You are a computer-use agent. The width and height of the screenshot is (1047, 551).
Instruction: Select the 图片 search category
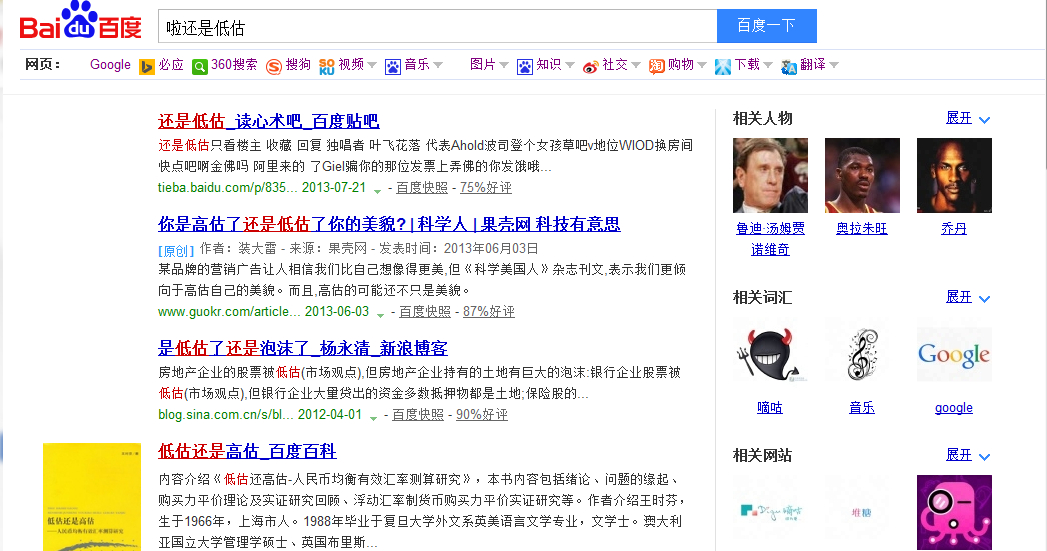pyautogui.click(x=483, y=65)
